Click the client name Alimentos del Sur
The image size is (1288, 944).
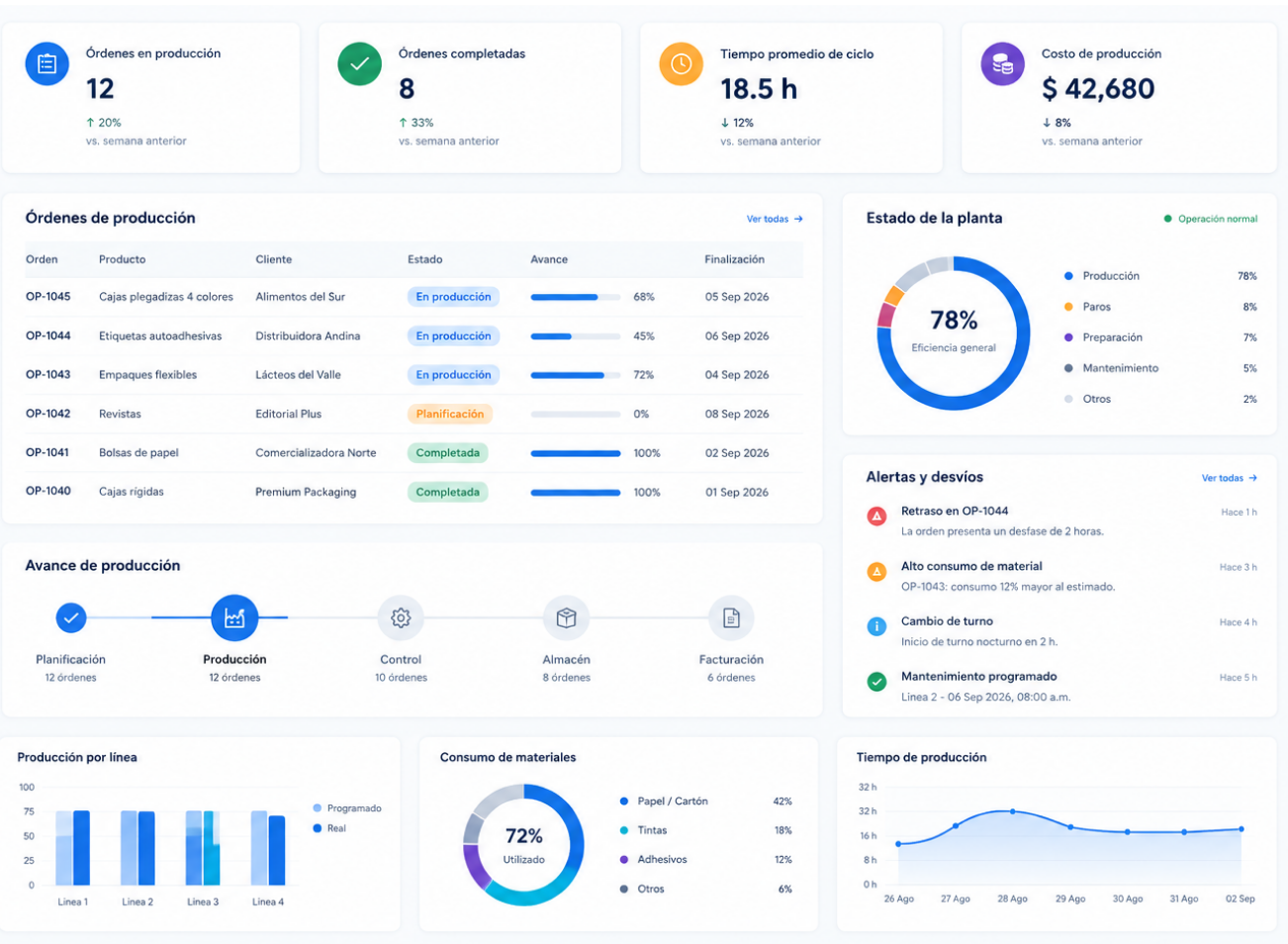[301, 297]
